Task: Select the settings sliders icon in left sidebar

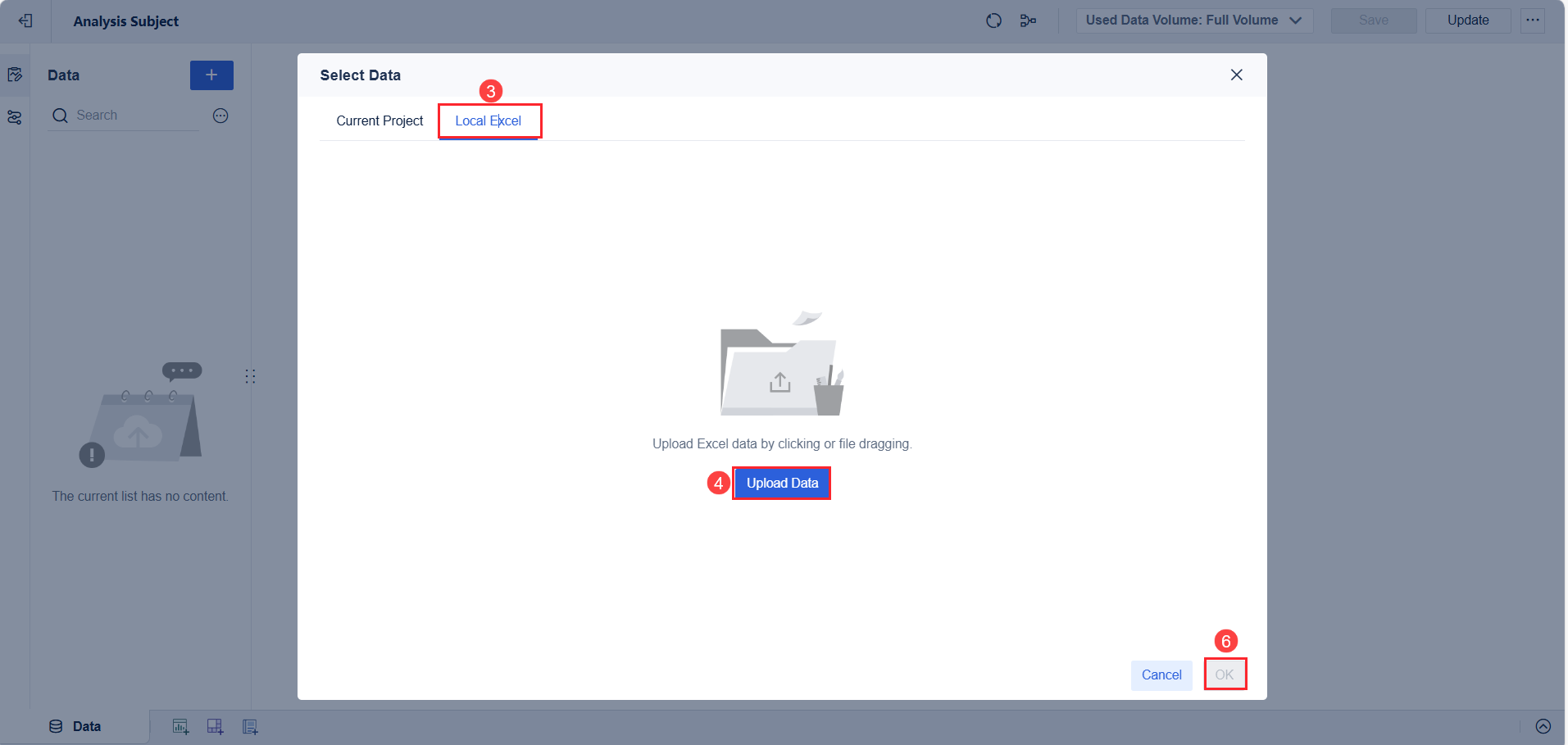Action: pos(15,118)
